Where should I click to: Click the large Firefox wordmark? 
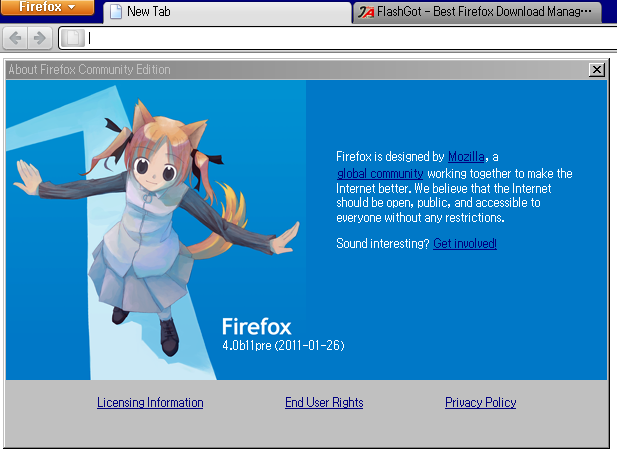(257, 327)
